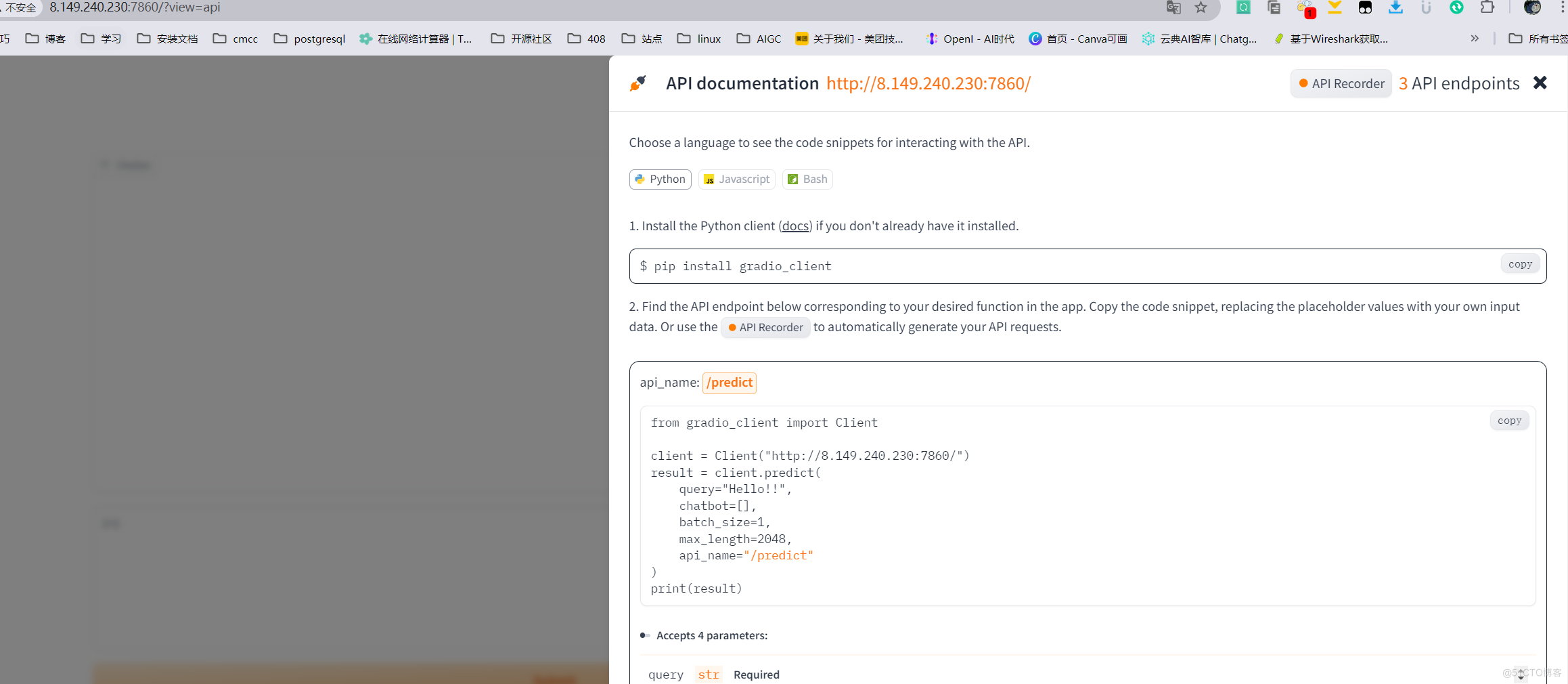1568x684 pixels.
Task: Open the 安装文档 bookmark folder
Action: (168, 39)
